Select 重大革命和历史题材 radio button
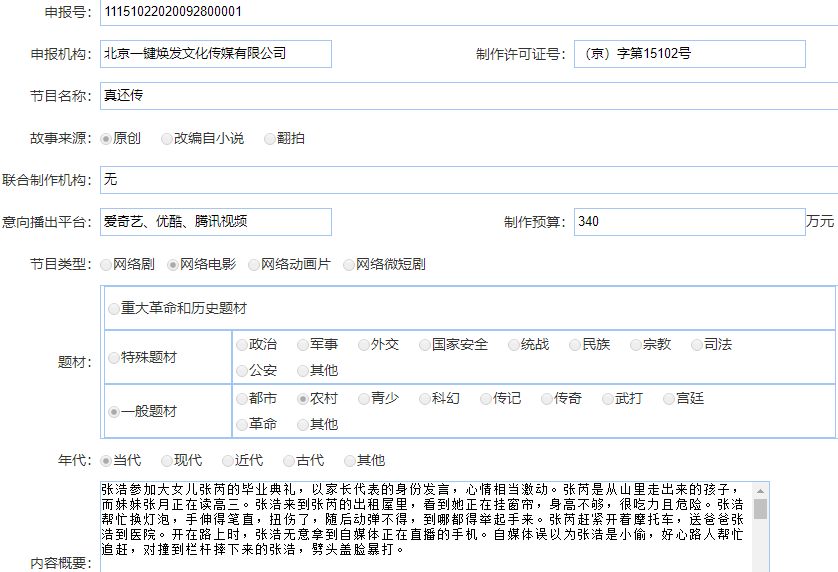Image resolution: width=838 pixels, height=572 pixels. pyautogui.click(x=114, y=308)
